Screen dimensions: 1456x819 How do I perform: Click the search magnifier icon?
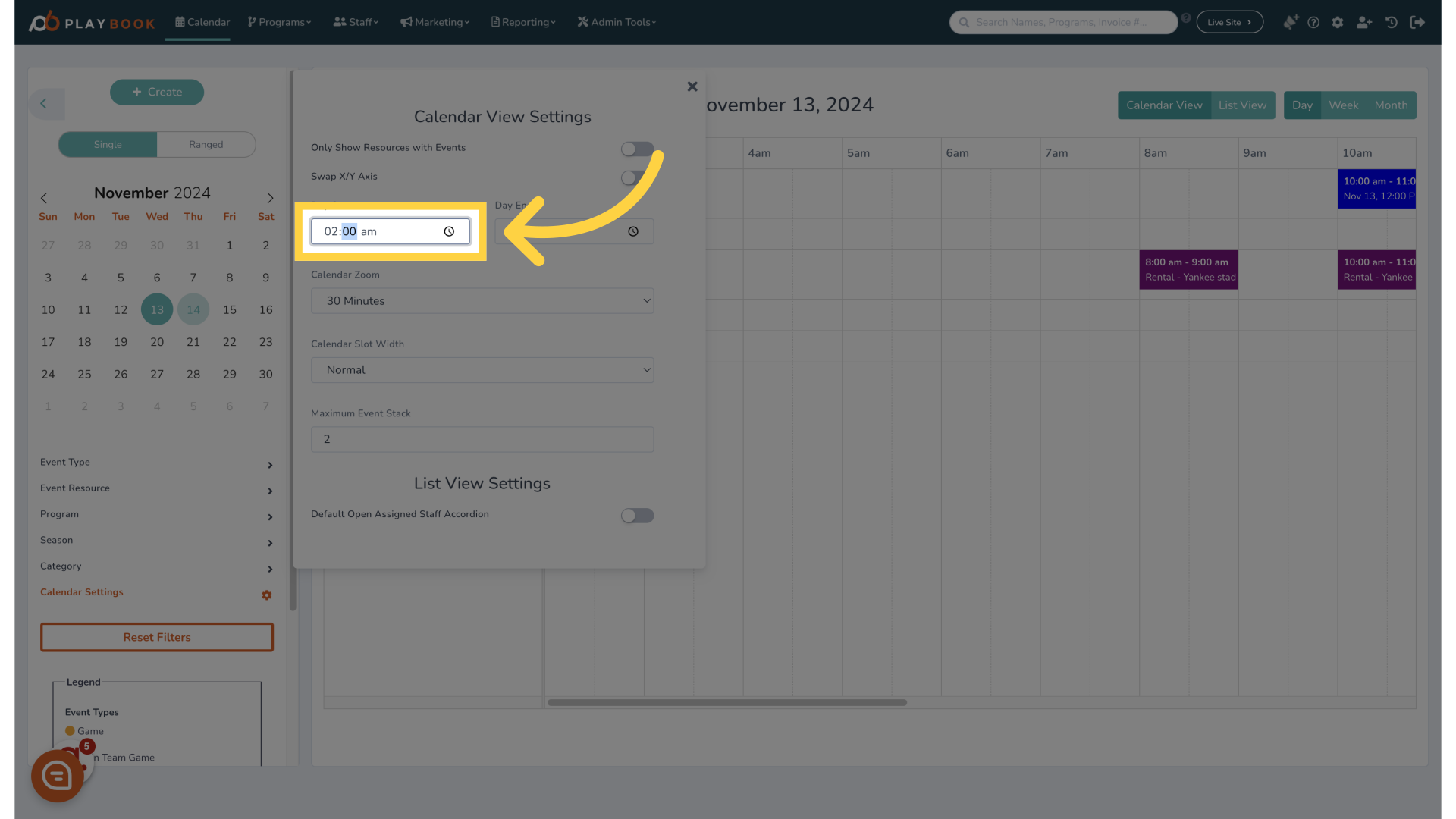click(964, 22)
